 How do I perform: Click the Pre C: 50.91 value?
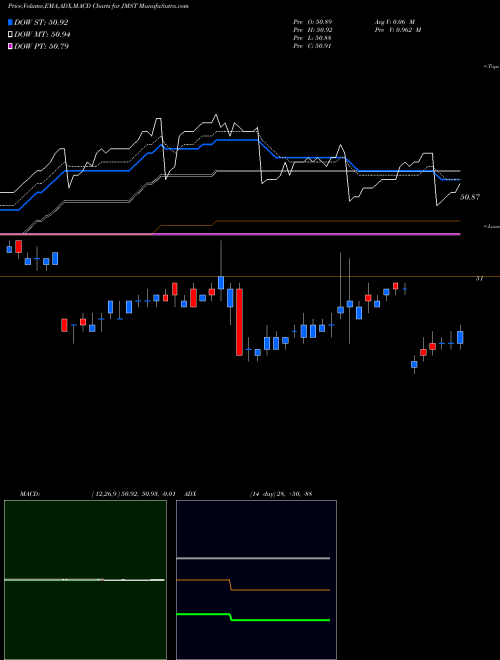pos(313,46)
